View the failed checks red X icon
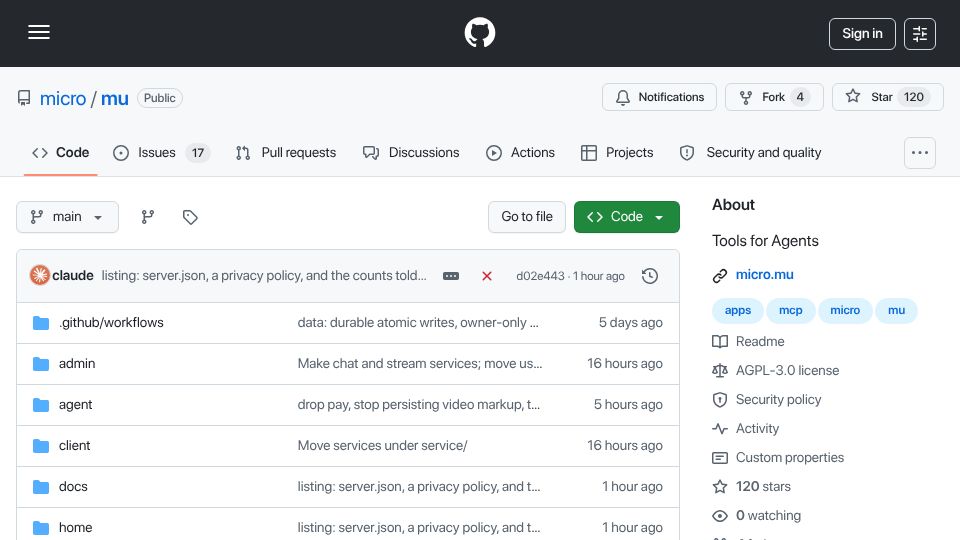Viewport: 960px width, 540px height. tap(487, 276)
